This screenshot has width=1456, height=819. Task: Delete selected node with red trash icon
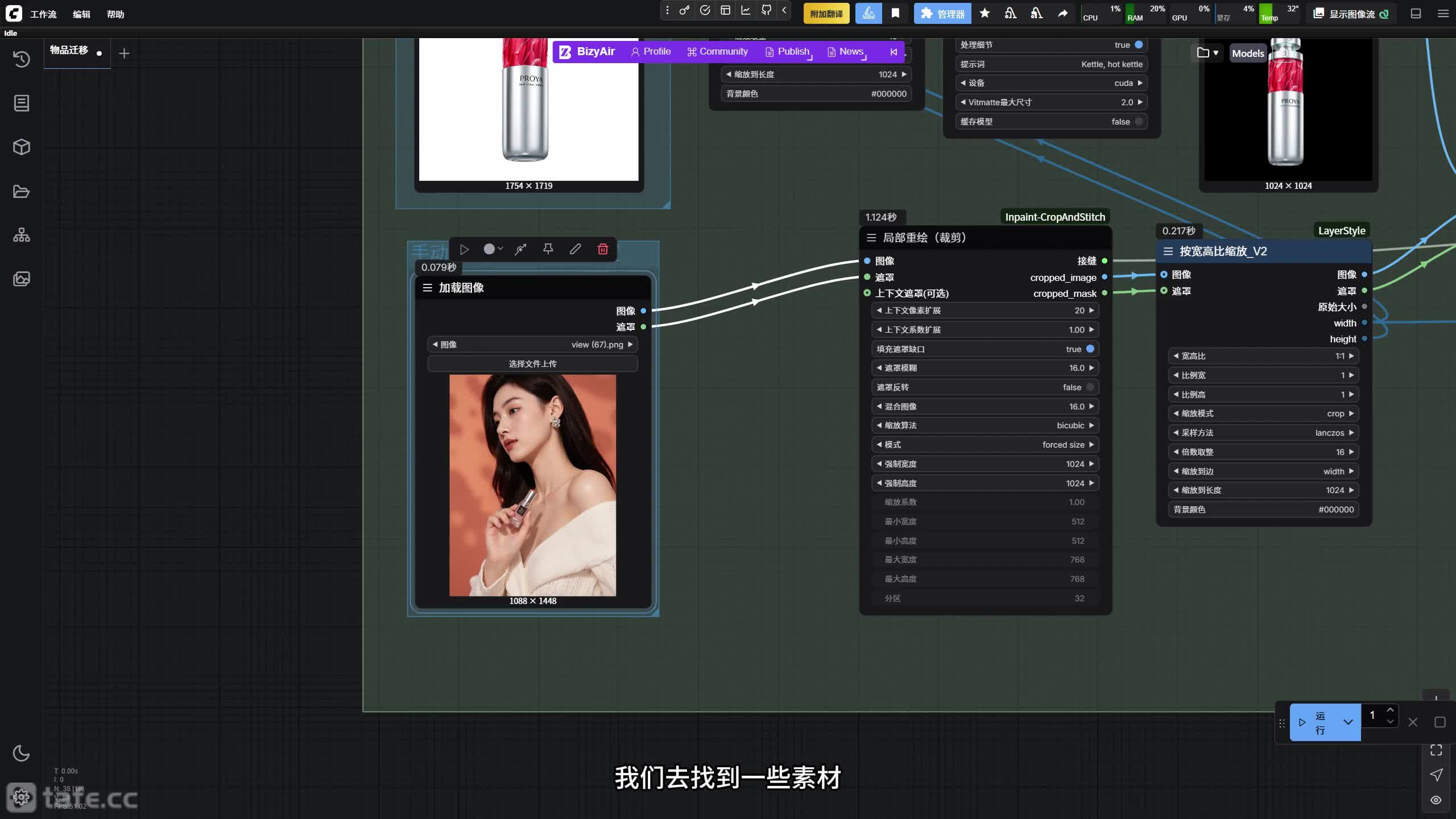pos(603,249)
